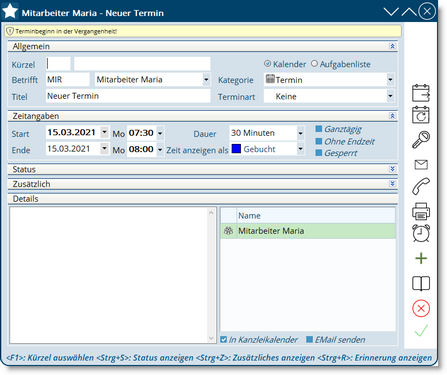Click the blue Gebucht color swatch
This screenshot has height=375, width=447.
pyautogui.click(x=236, y=149)
